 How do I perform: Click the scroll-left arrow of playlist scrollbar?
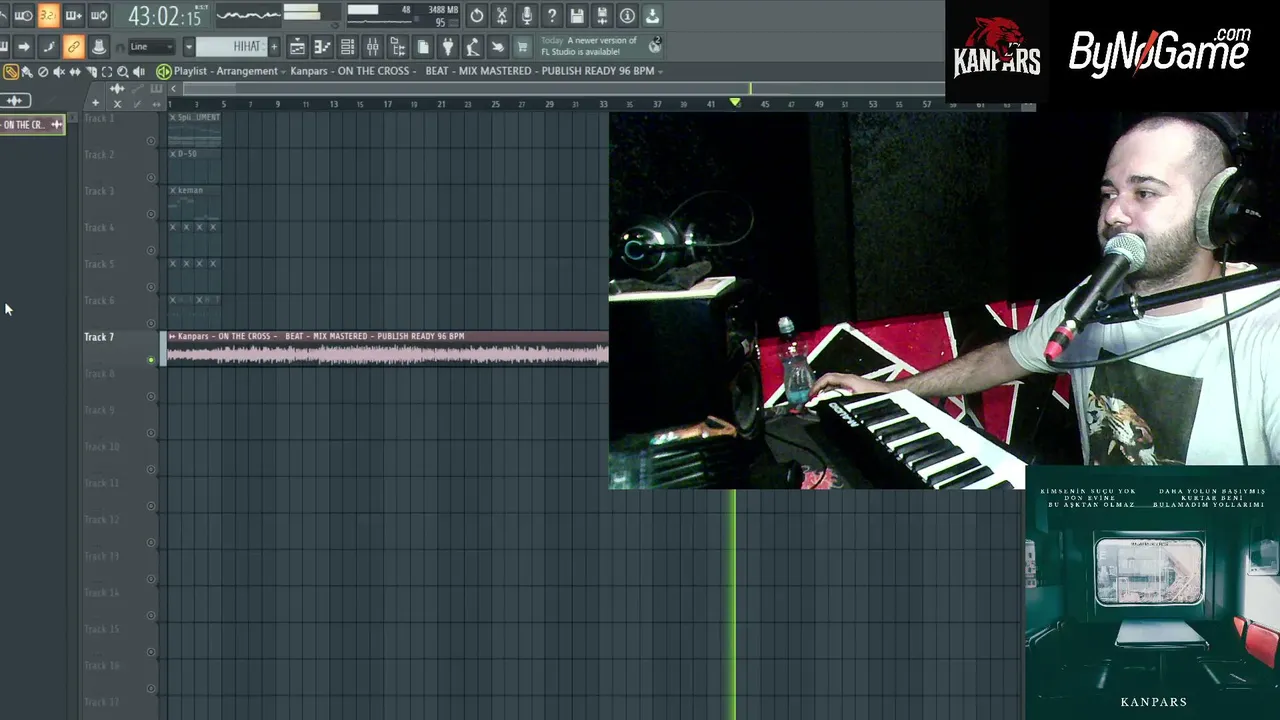(173, 88)
